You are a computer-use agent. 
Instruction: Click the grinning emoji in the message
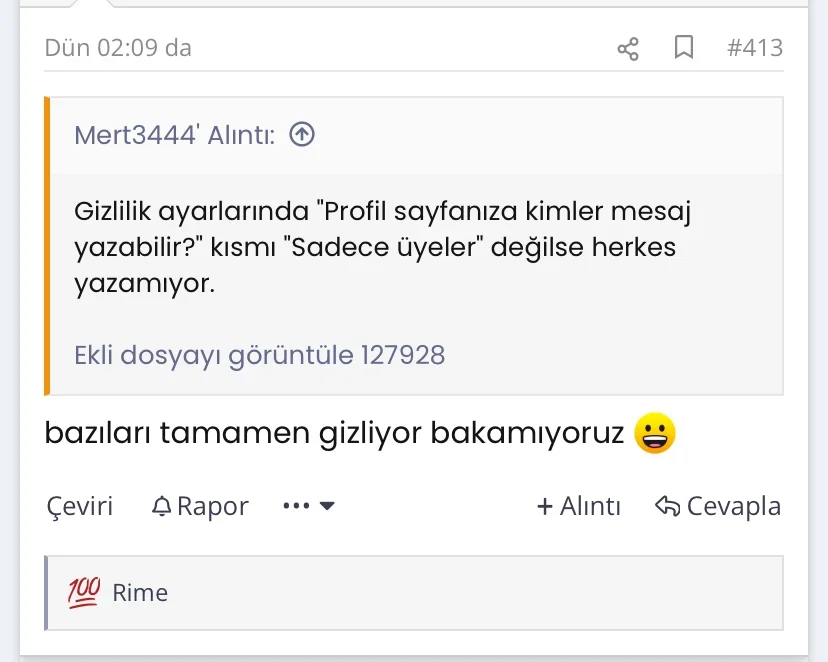coord(655,434)
